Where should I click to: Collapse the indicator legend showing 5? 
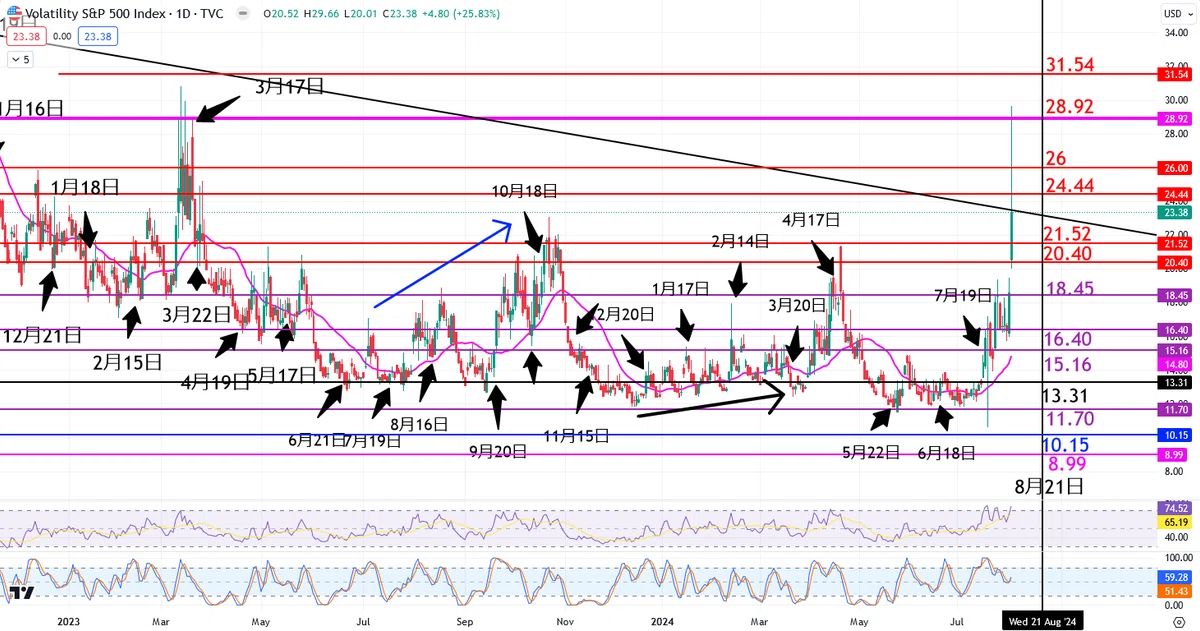pyautogui.click(x=20, y=60)
